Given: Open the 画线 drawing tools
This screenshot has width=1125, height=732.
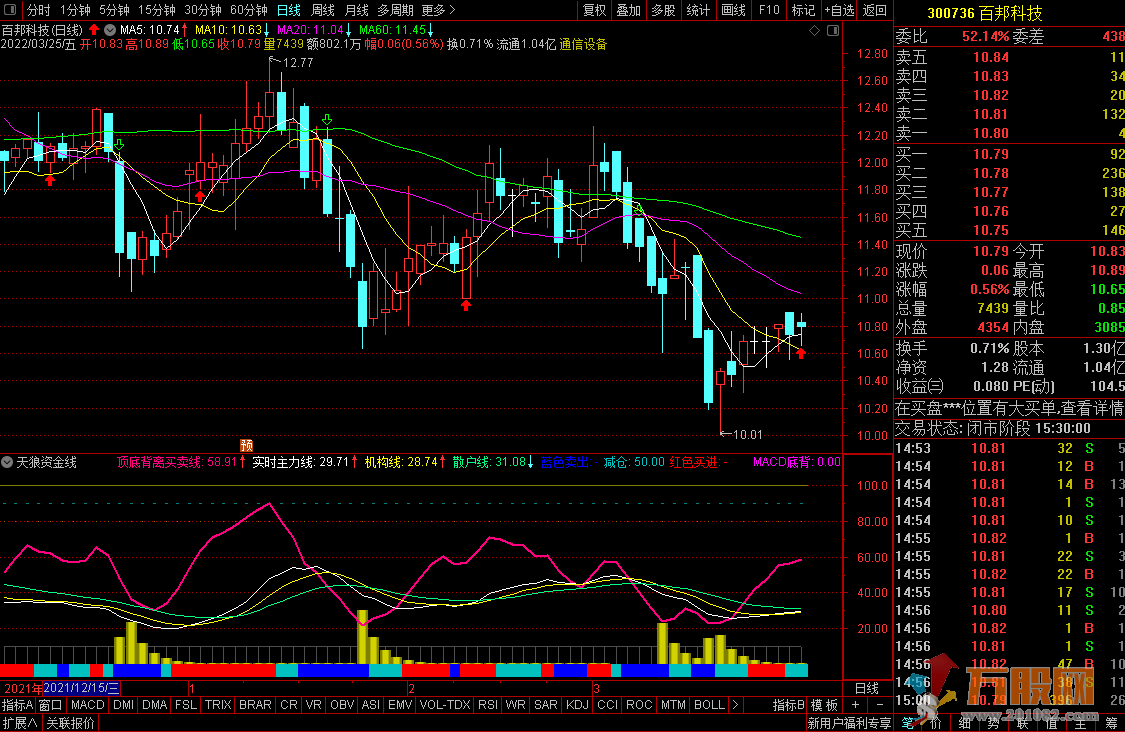Looking at the screenshot, I should pos(733,10).
